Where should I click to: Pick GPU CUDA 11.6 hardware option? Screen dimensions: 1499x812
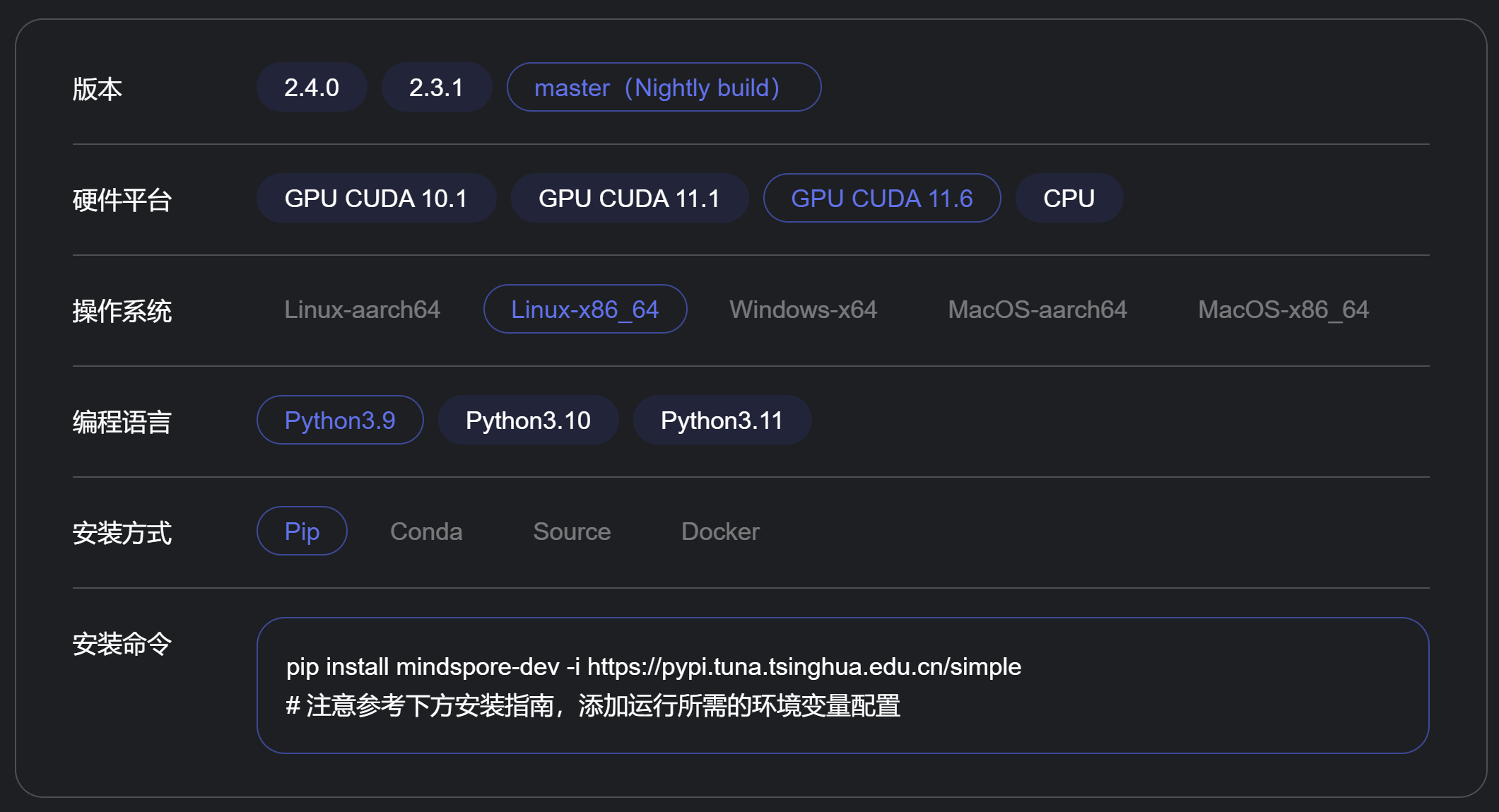(882, 199)
